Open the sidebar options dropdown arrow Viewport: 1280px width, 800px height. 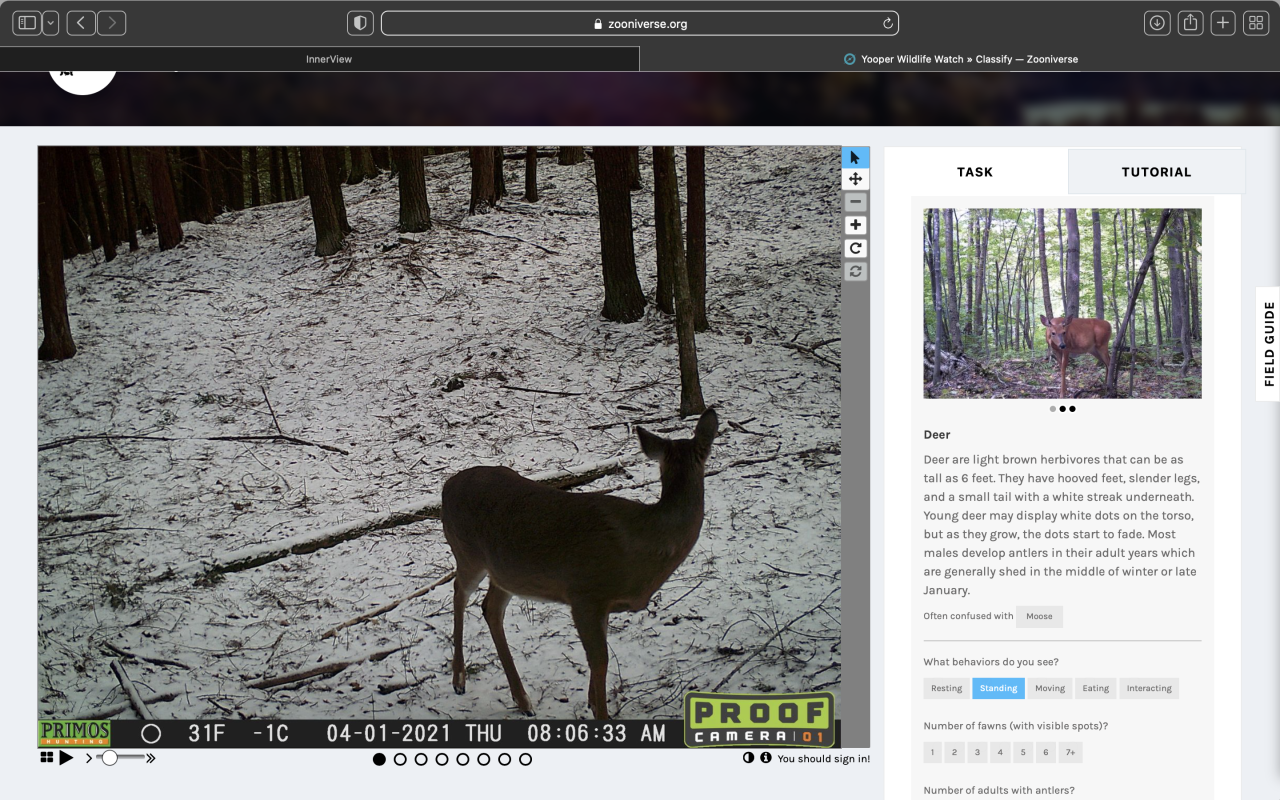tap(50, 23)
